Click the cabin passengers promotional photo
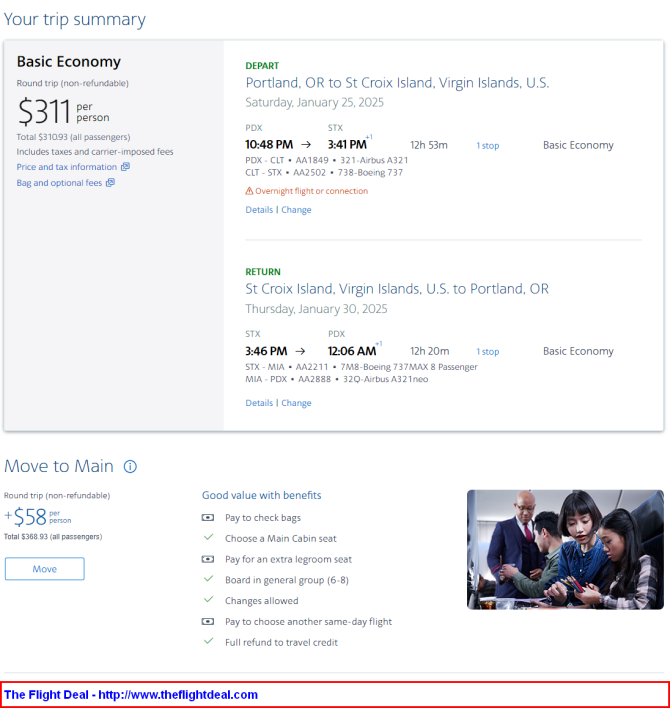The image size is (670, 708). 565,550
